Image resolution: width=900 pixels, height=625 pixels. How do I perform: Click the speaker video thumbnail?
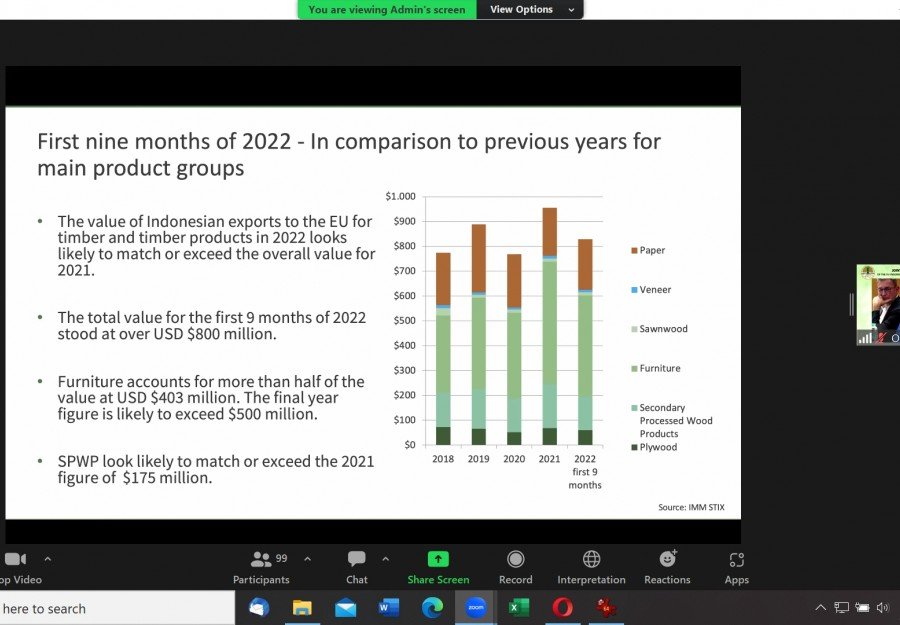[x=879, y=304]
